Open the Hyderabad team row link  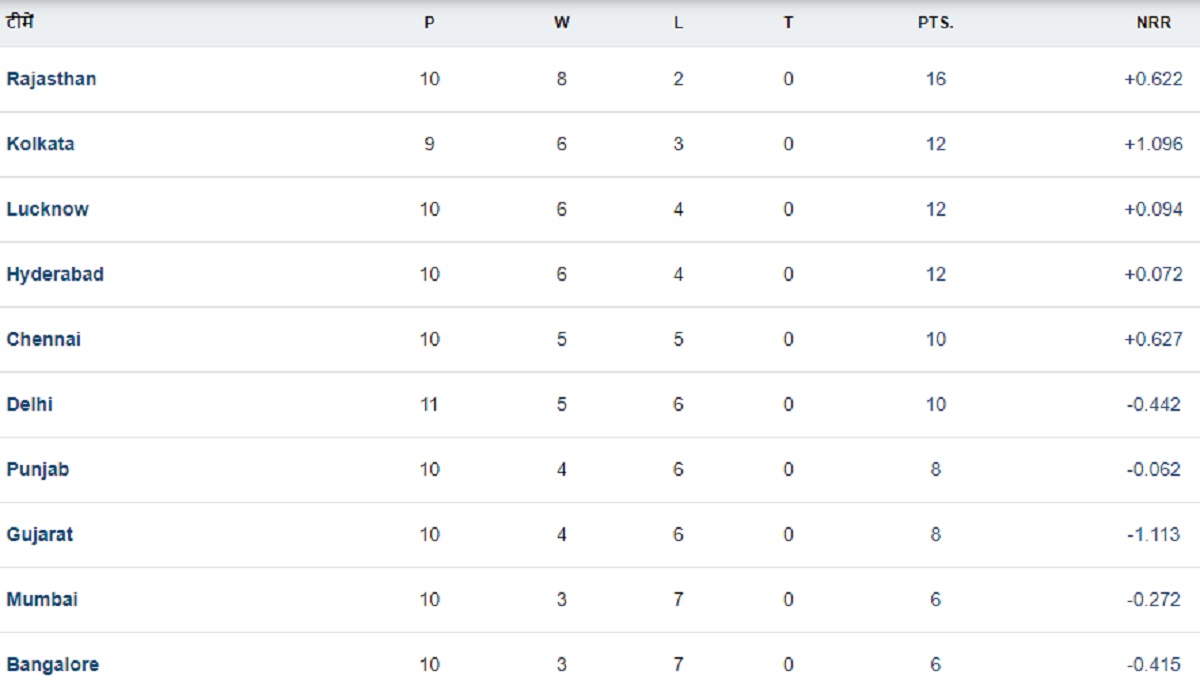click(55, 274)
